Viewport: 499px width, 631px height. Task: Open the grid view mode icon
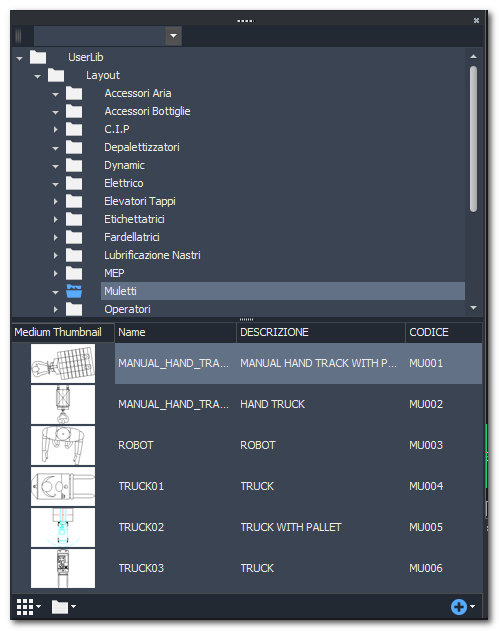click(x=25, y=606)
